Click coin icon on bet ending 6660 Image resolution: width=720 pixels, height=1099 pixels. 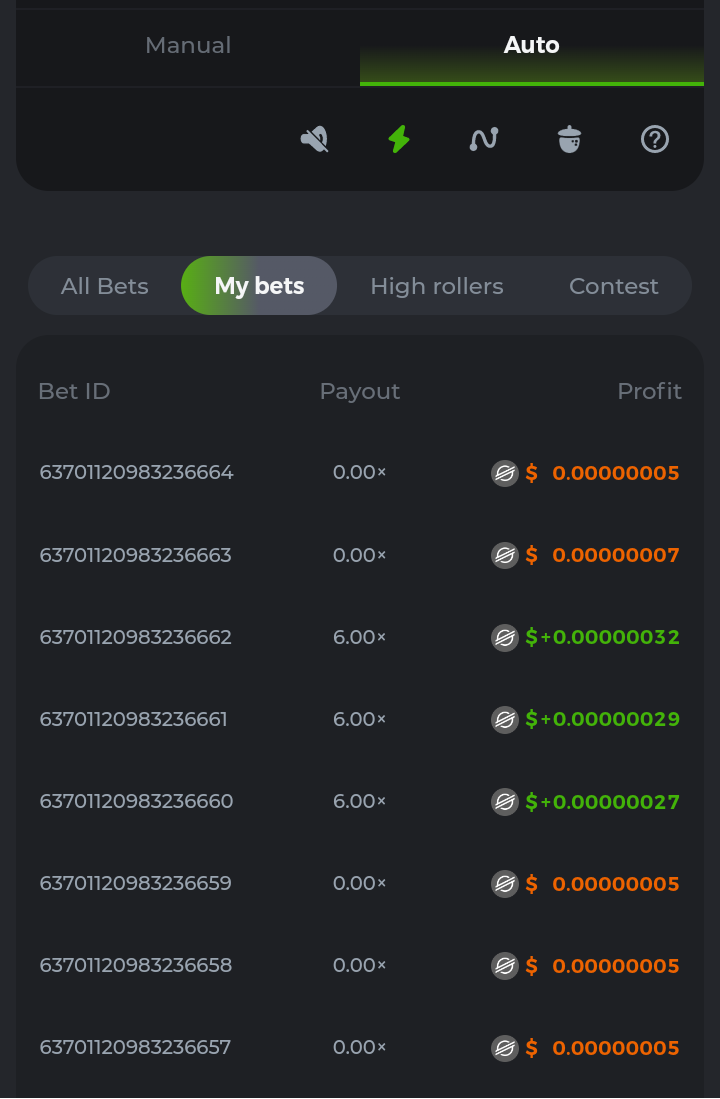[x=505, y=801]
